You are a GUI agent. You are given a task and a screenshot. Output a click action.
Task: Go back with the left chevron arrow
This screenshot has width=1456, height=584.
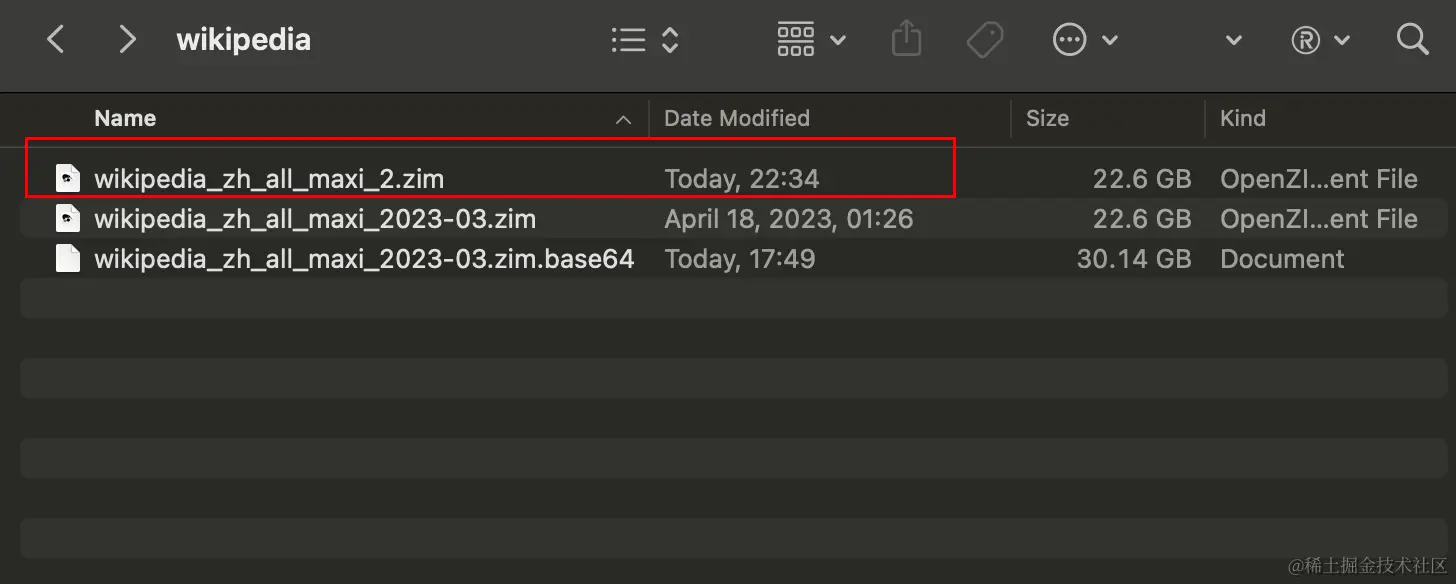click(56, 40)
